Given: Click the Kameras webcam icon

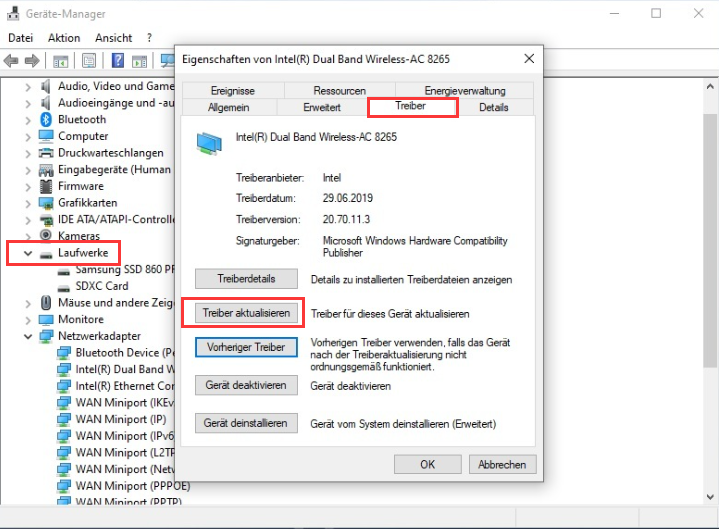Looking at the screenshot, I should coord(46,236).
